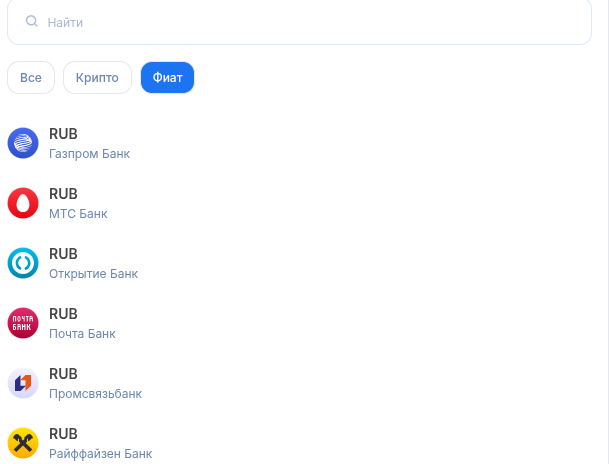
Task: Select RUB heading above Газпром Банк
Action: point(63,134)
